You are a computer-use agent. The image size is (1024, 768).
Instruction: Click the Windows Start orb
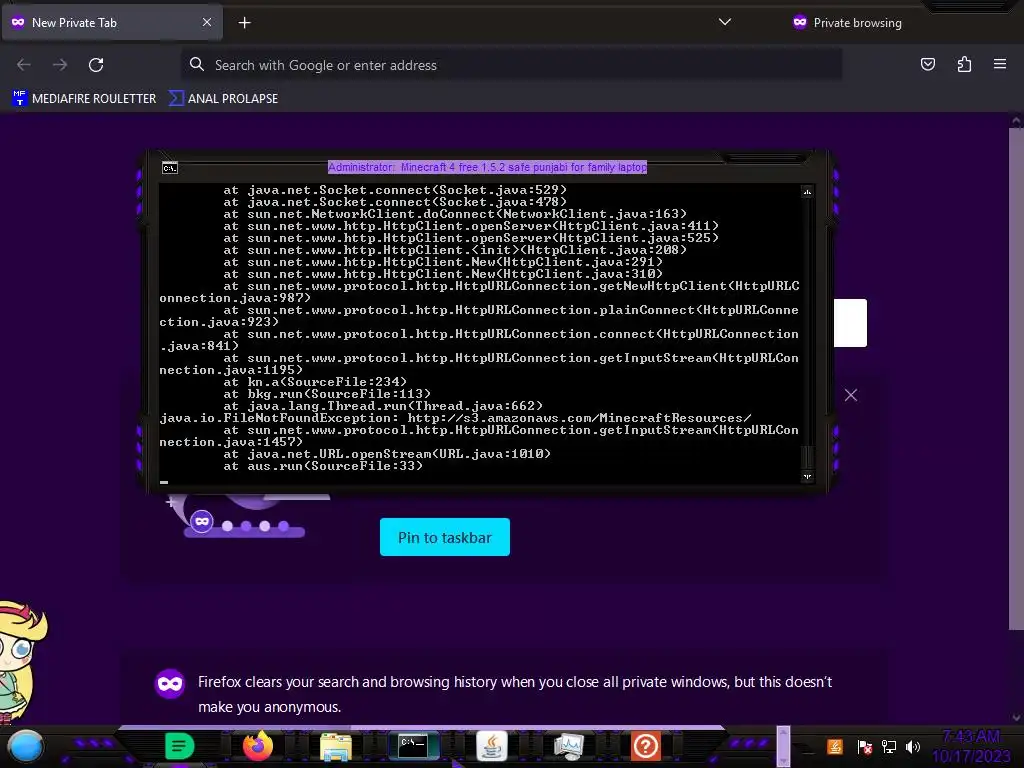click(x=25, y=746)
